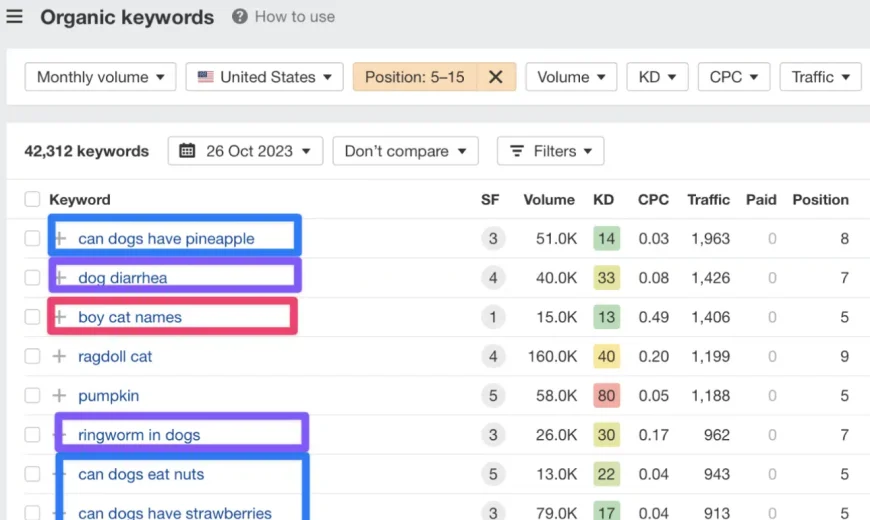
Task: Open the 26 Oct 2023 date dropdown
Action: 245,151
